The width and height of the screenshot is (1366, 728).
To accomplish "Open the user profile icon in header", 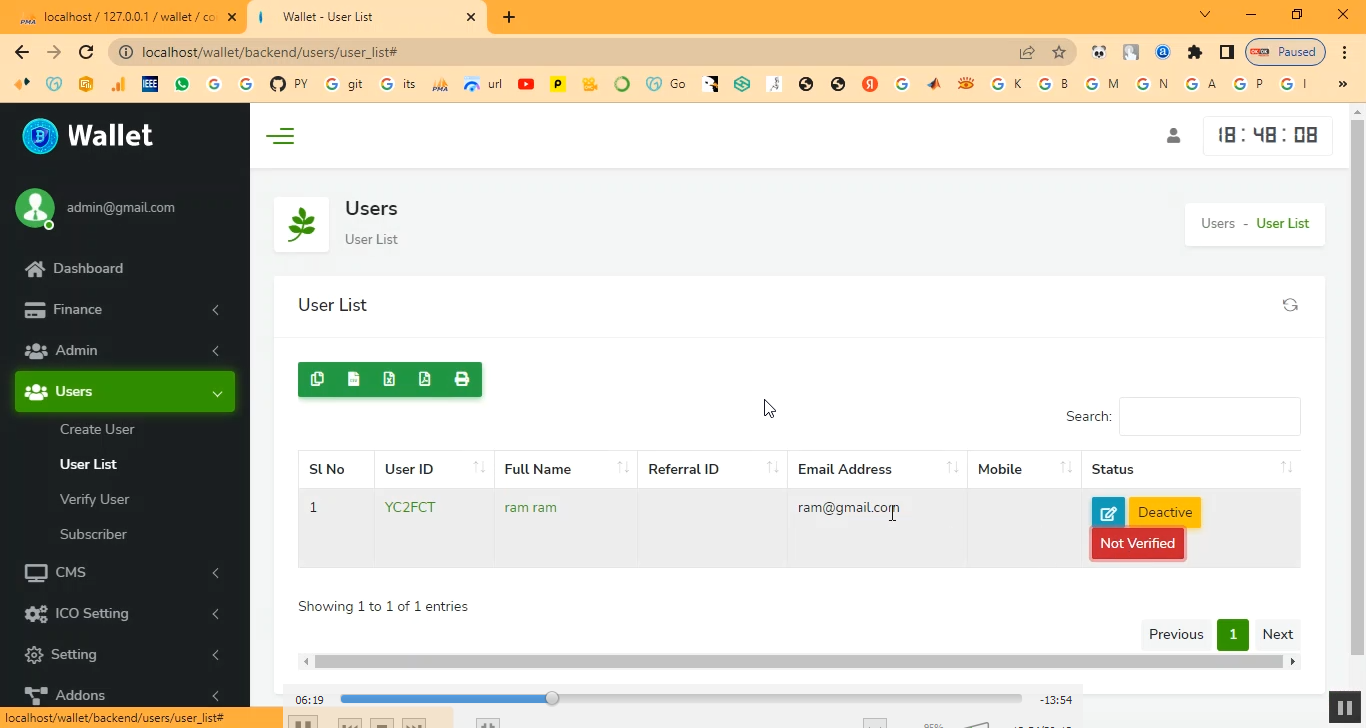I will click(1173, 136).
